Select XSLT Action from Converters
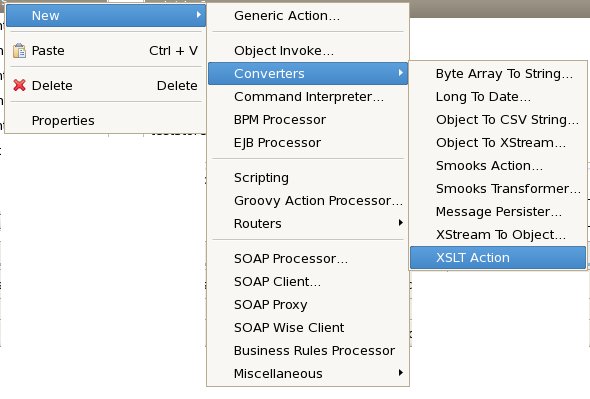 pyautogui.click(x=498, y=258)
